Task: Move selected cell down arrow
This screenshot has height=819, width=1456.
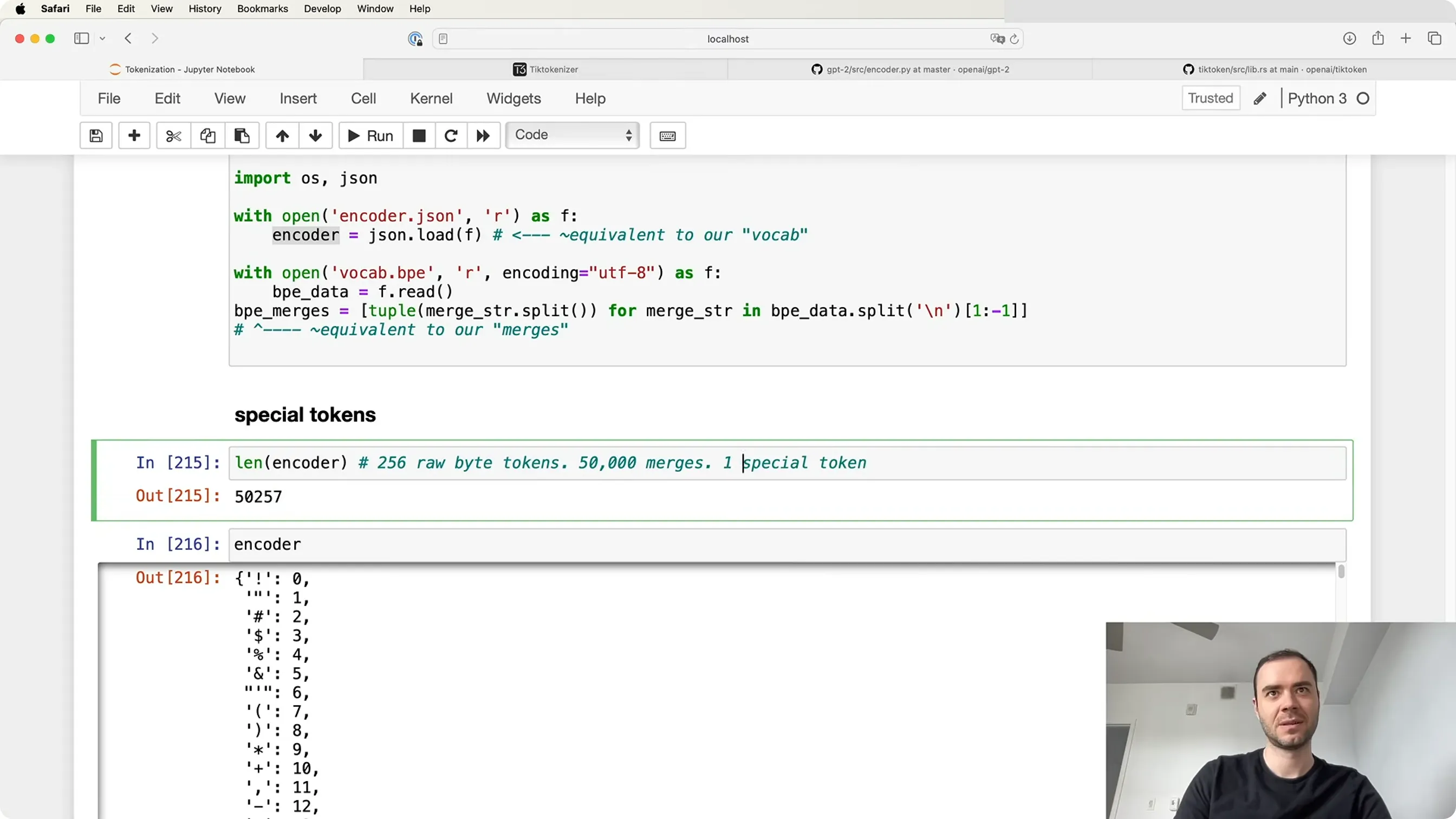Action: point(315,135)
